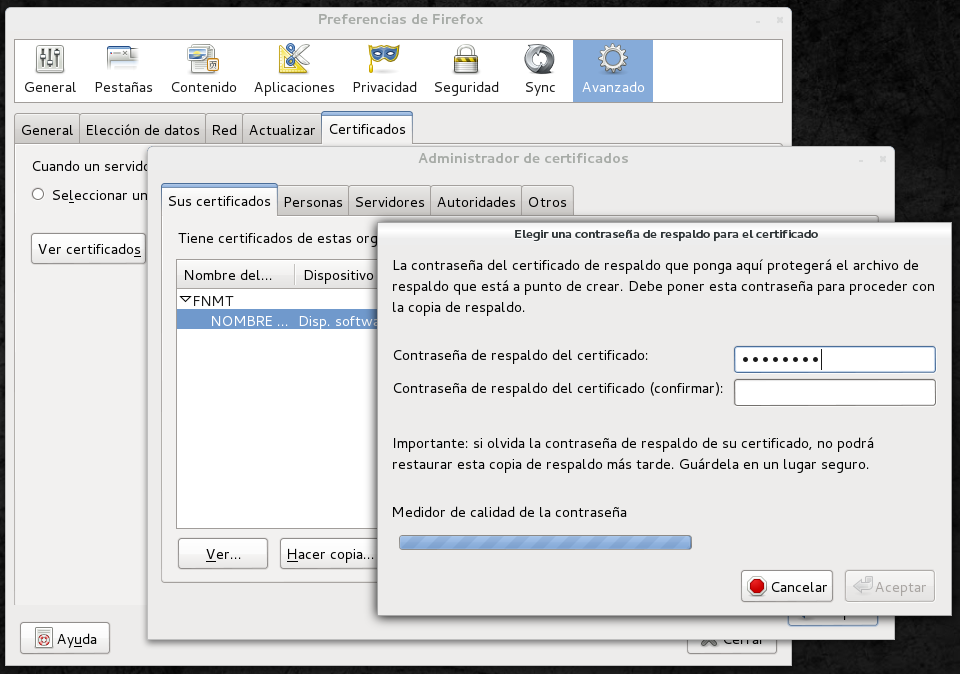
Task: Open the Otros tab in certificate manager
Action: [x=547, y=201]
